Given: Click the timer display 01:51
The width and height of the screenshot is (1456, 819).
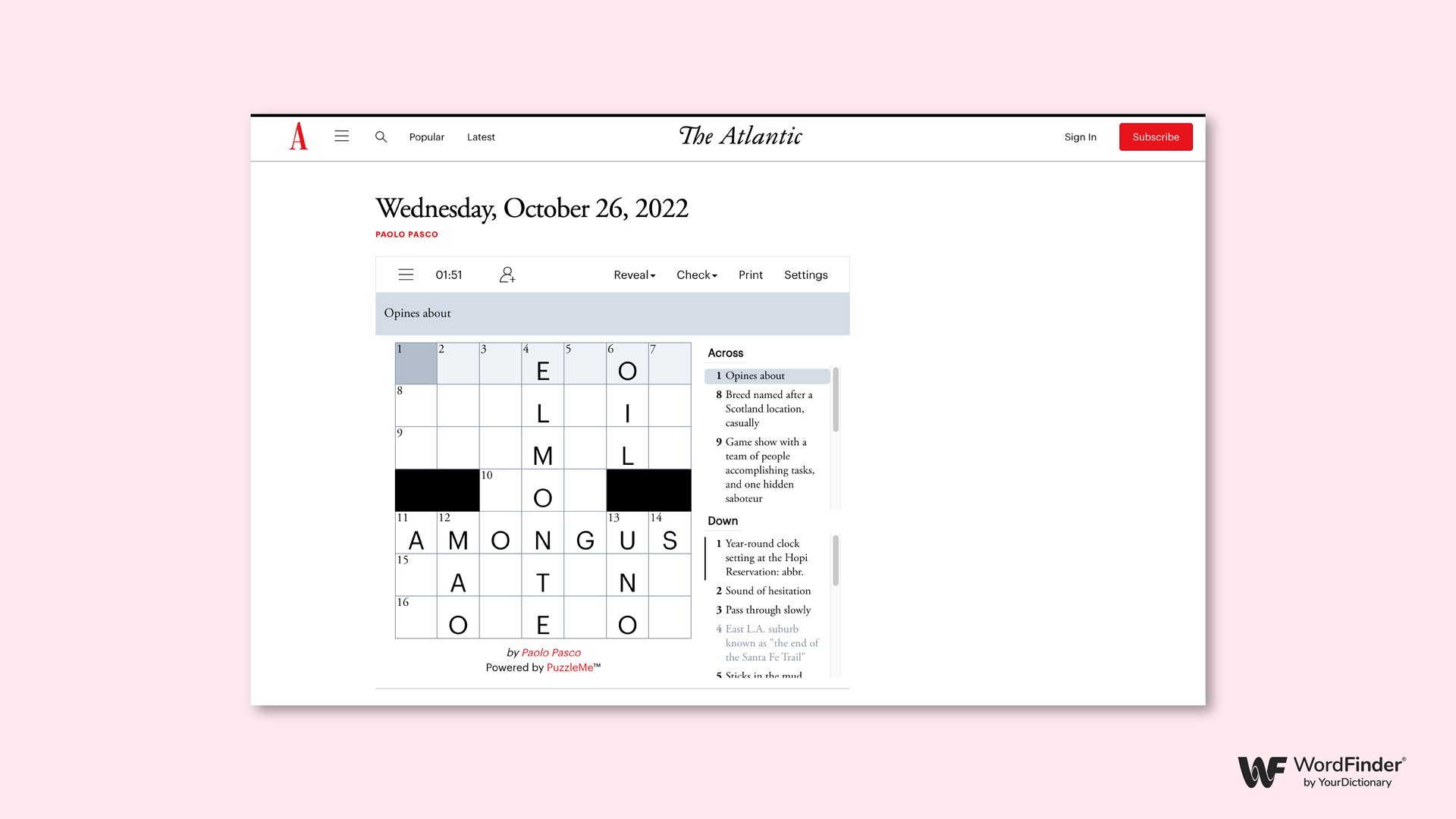Looking at the screenshot, I should coord(449,274).
